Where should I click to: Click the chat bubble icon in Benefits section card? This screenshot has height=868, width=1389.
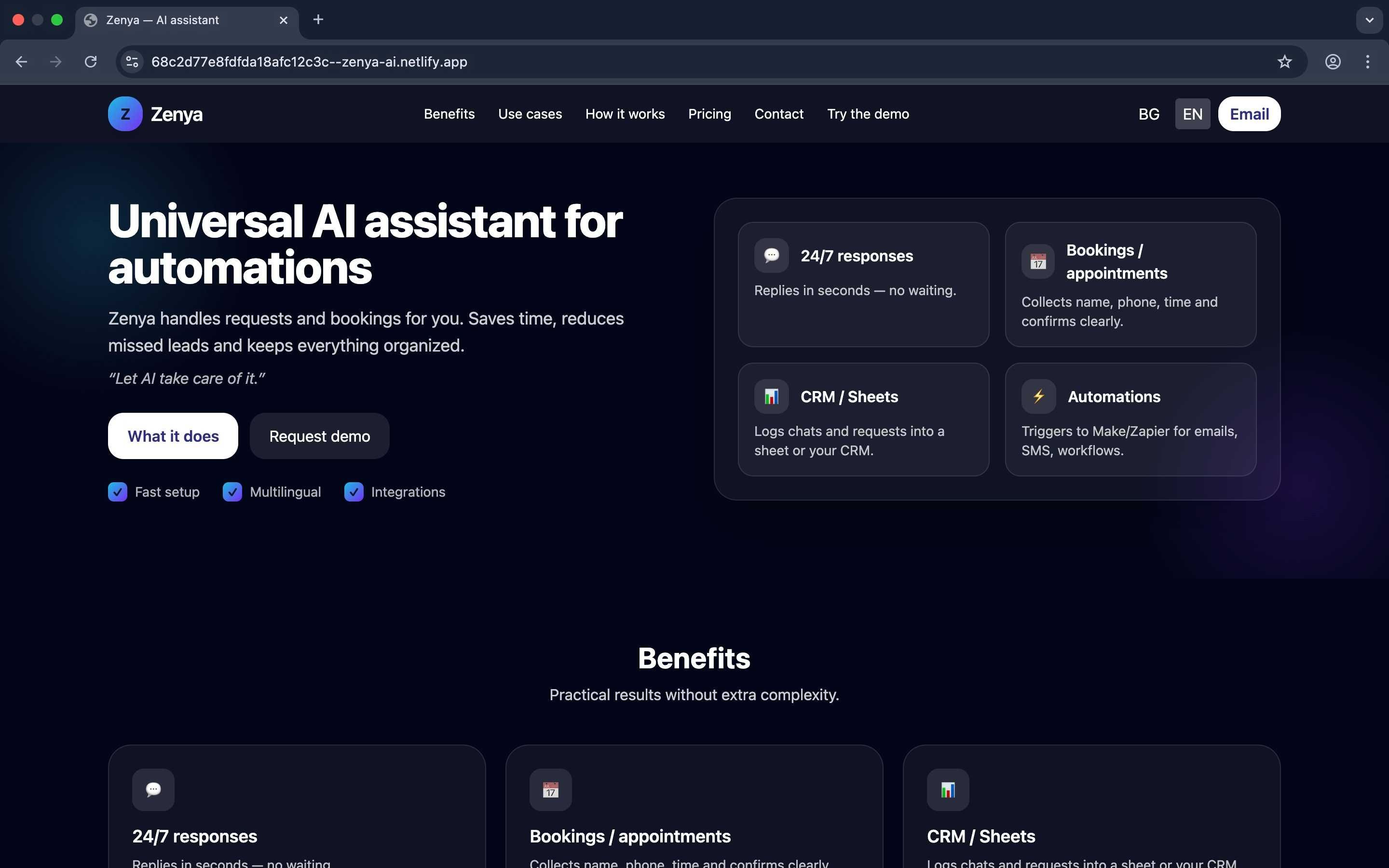coord(153,789)
